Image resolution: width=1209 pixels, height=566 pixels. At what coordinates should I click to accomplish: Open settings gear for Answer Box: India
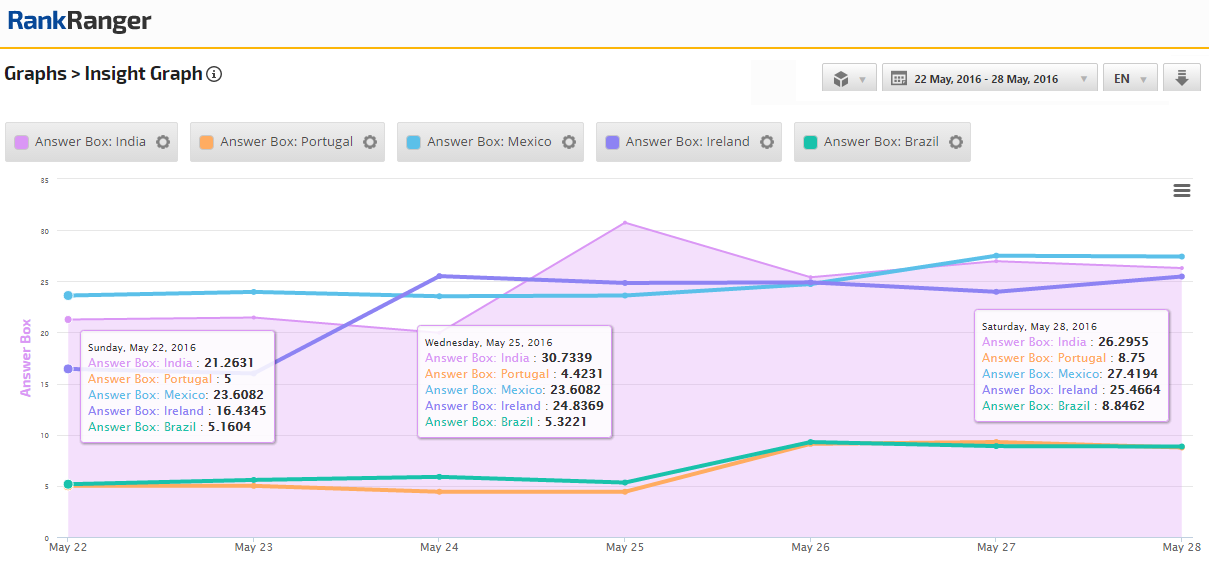[x=163, y=142]
